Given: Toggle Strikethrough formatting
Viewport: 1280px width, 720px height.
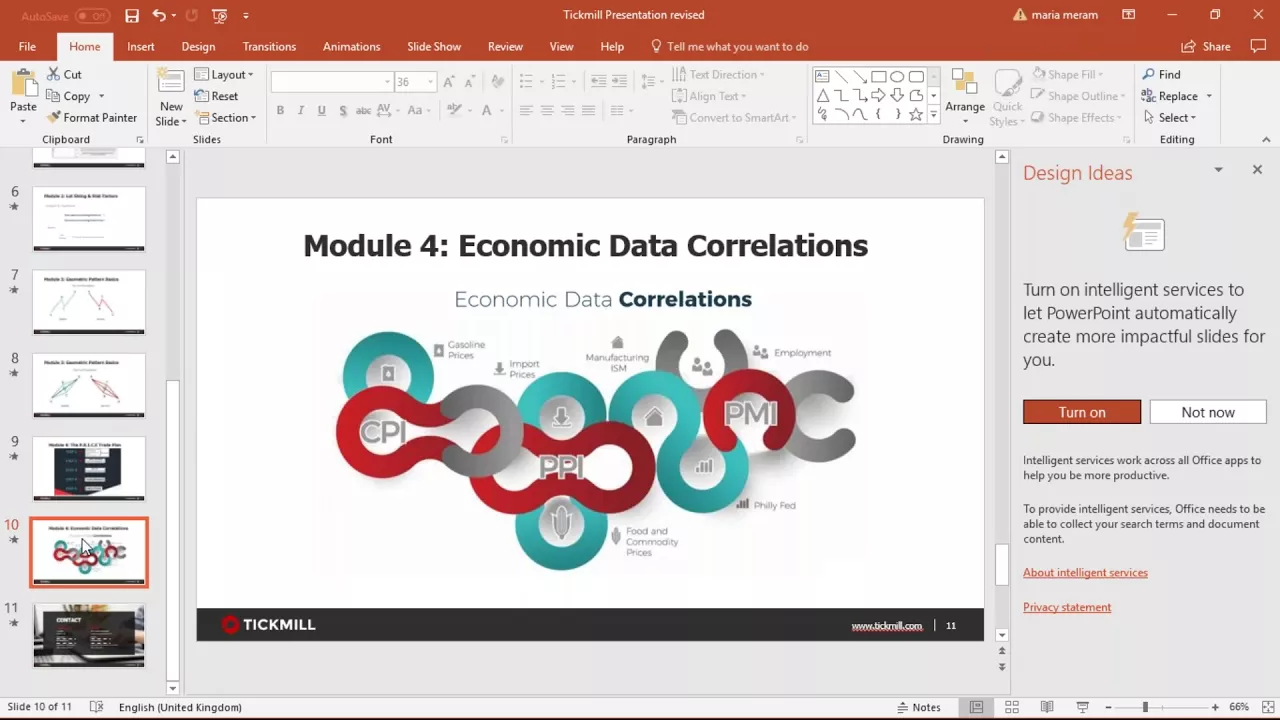Looking at the screenshot, I should tap(364, 110).
